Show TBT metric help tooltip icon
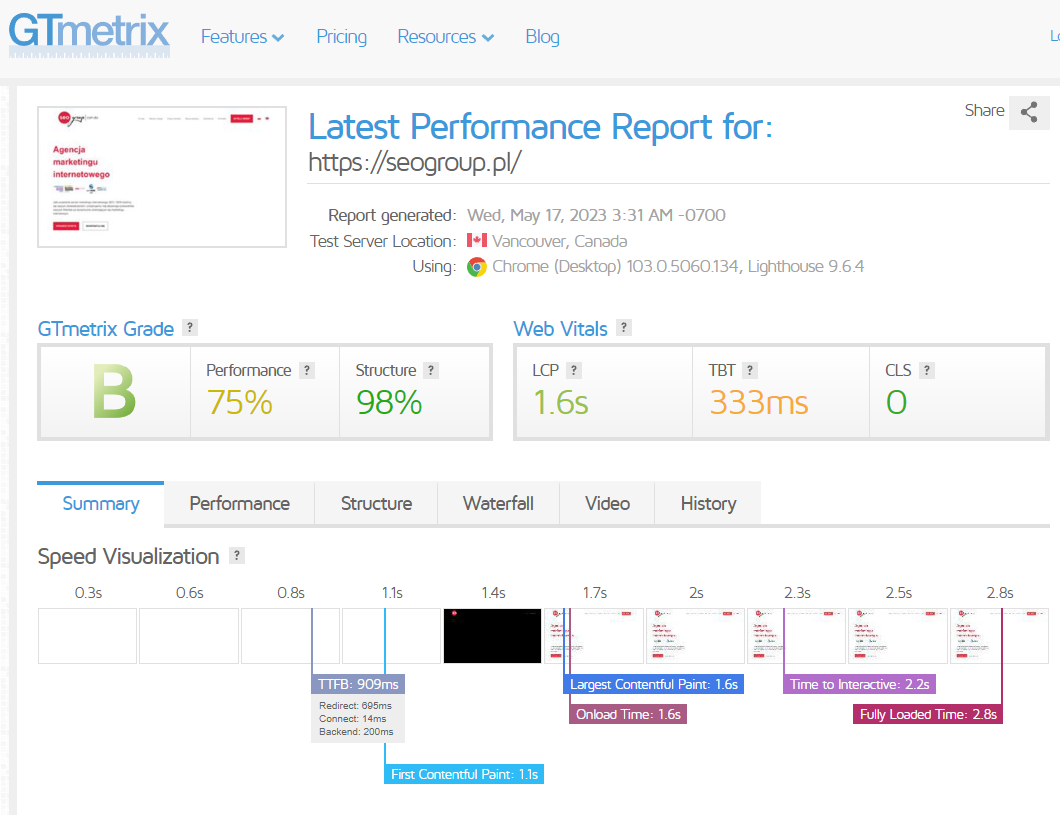Screen dimensions: 1060x815 tap(750, 370)
